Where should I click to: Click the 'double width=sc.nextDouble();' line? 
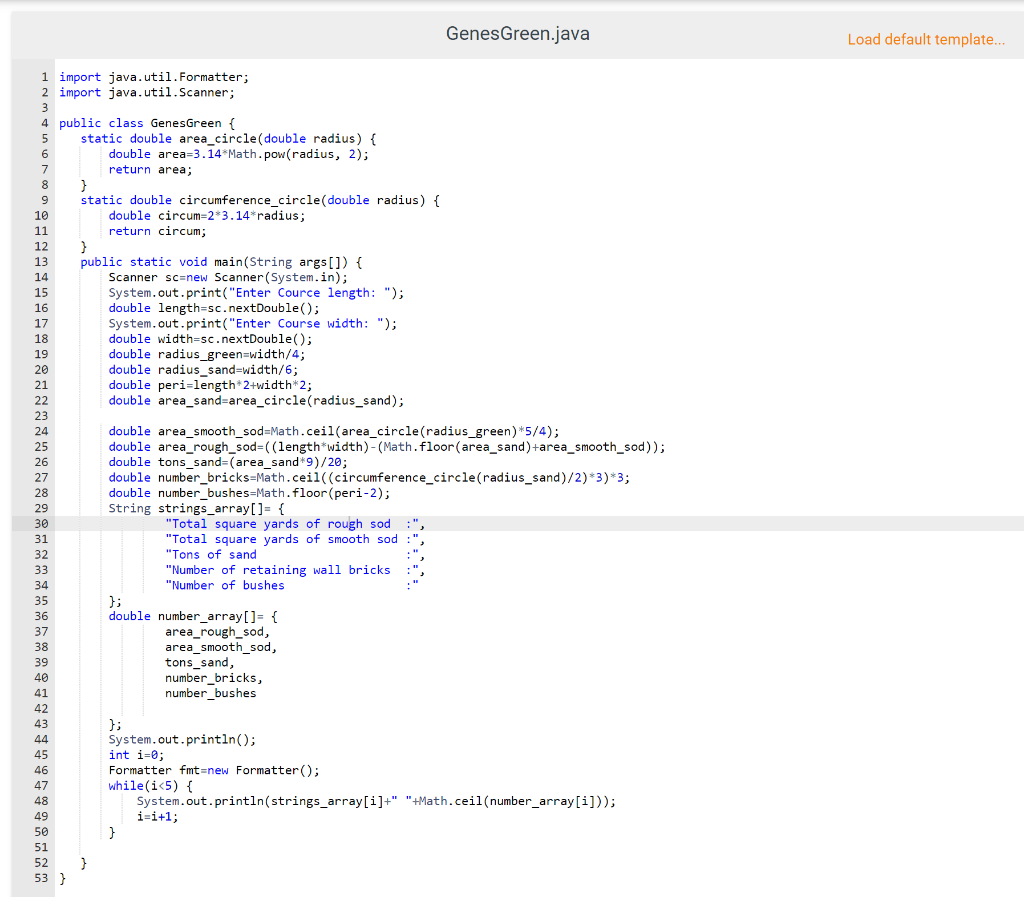[x=210, y=339]
